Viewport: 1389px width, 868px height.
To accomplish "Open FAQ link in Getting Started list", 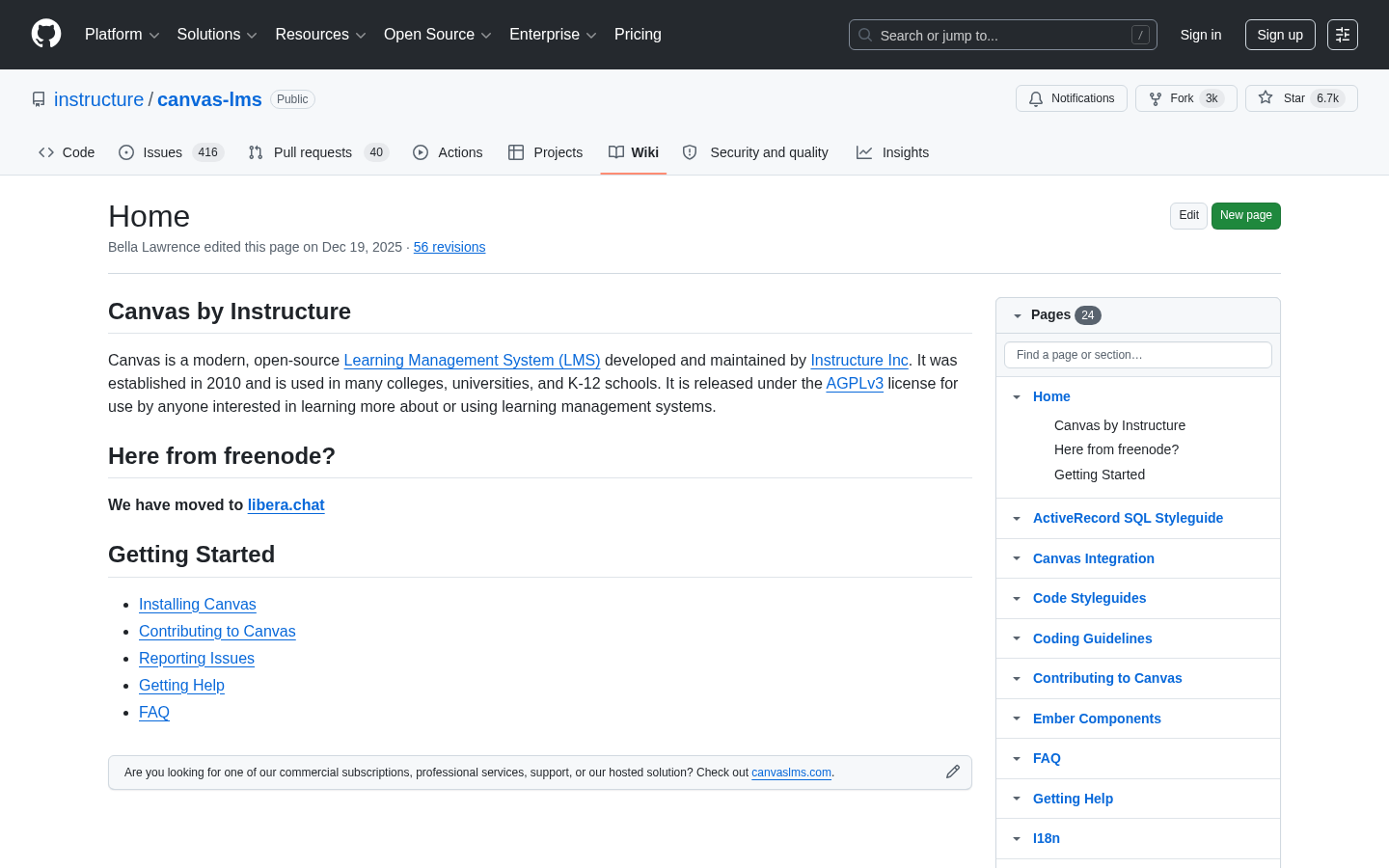I will pyautogui.click(x=154, y=712).
